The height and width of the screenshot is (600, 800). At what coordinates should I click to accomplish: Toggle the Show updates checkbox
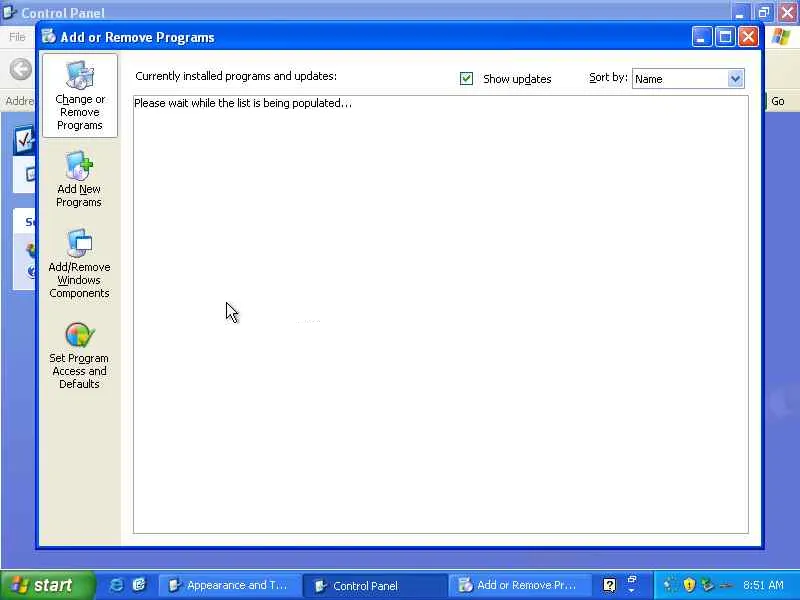pos(466,79)
